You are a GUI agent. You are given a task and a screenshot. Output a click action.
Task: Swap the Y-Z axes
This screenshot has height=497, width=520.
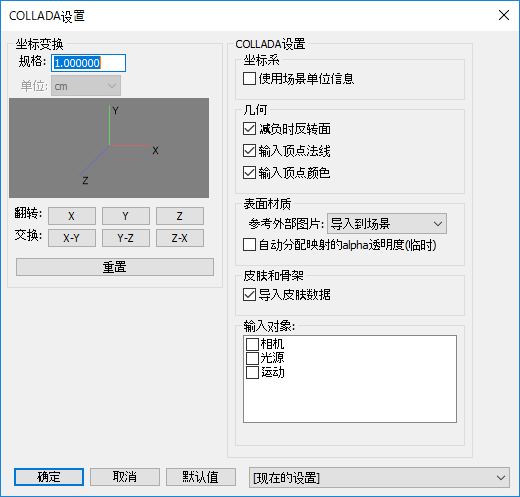(126, 238)
